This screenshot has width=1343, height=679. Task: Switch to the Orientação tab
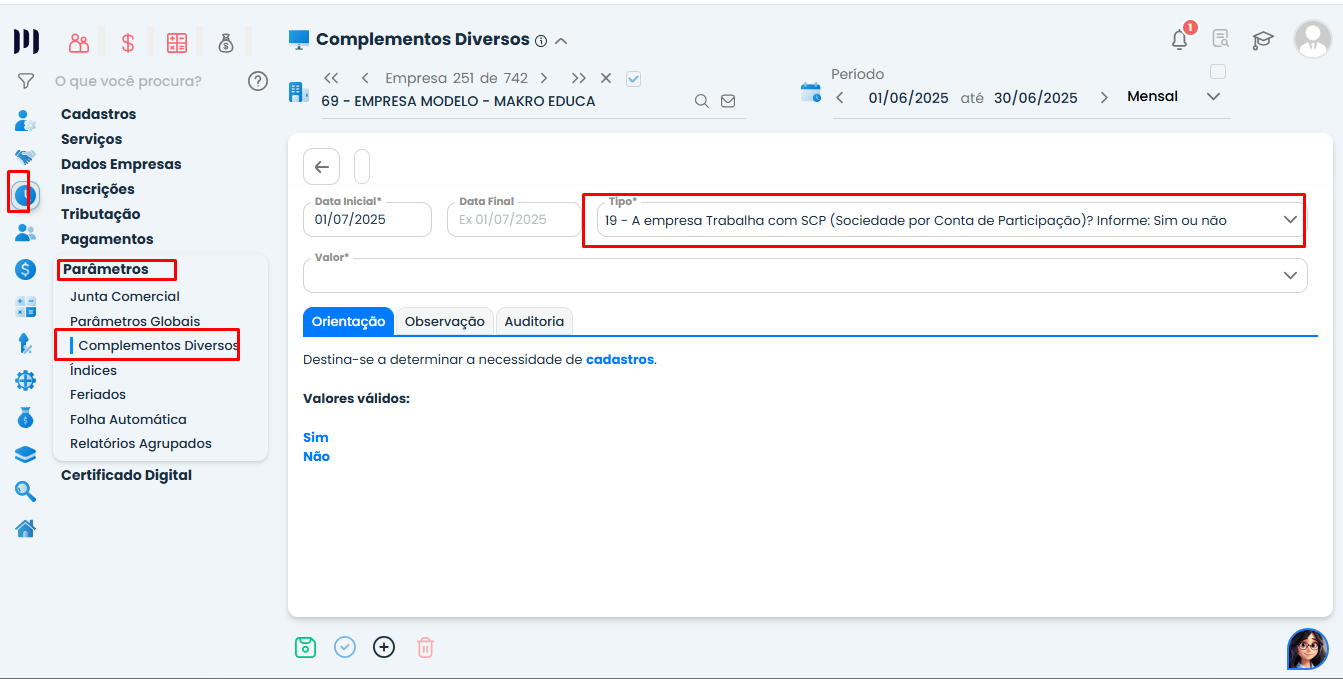[x=348, y=321]
